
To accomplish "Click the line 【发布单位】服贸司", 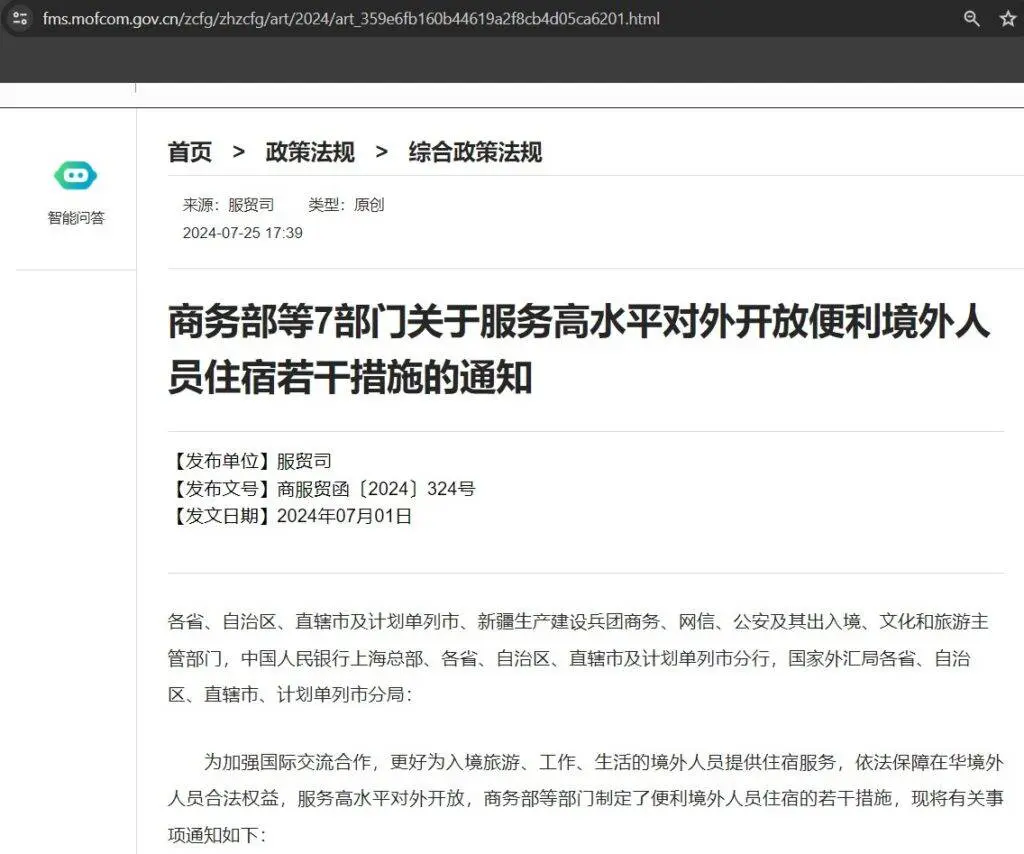I will (x=249, y=461).
